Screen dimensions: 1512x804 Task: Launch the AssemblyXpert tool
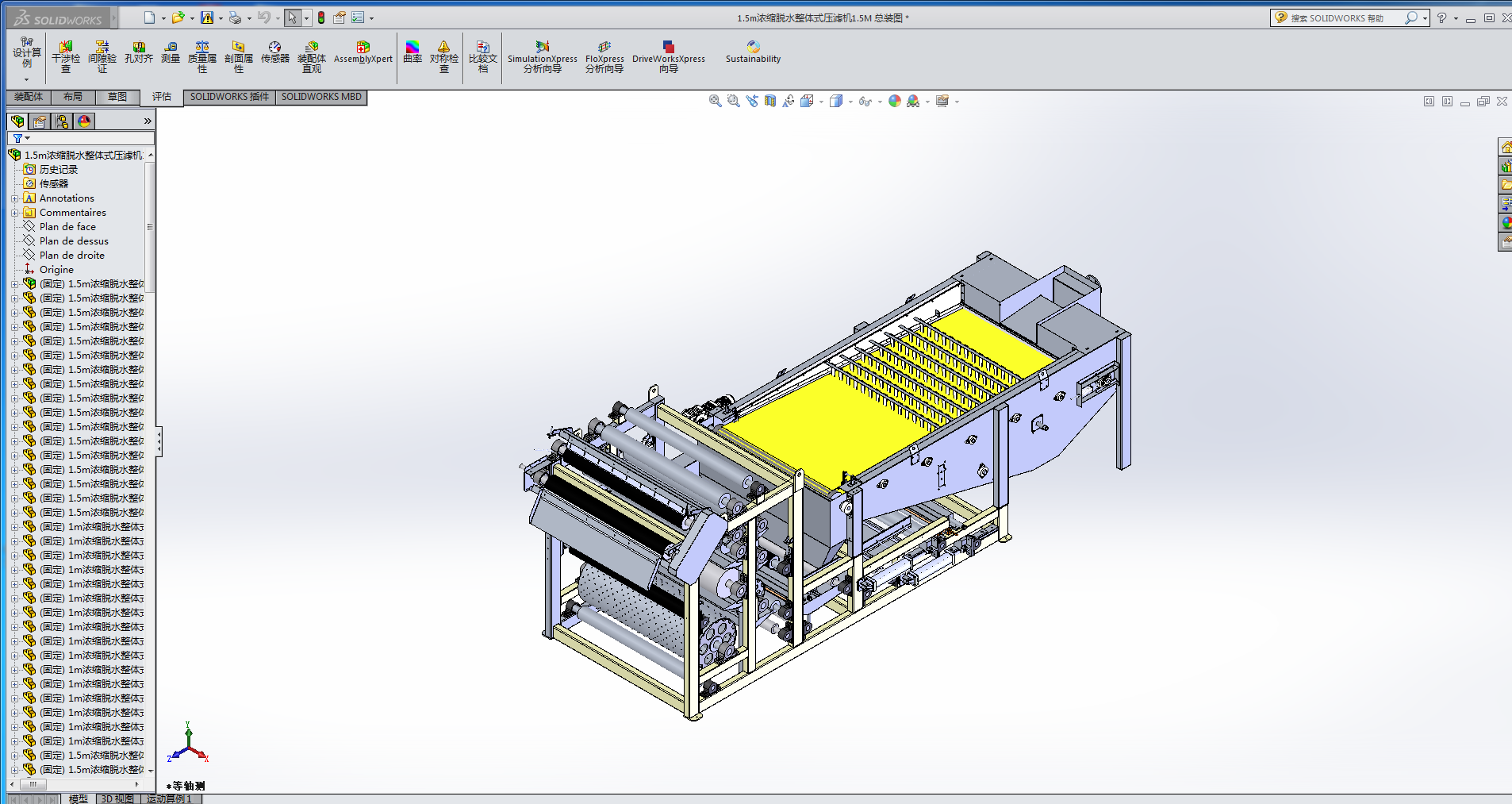[363, 52]
